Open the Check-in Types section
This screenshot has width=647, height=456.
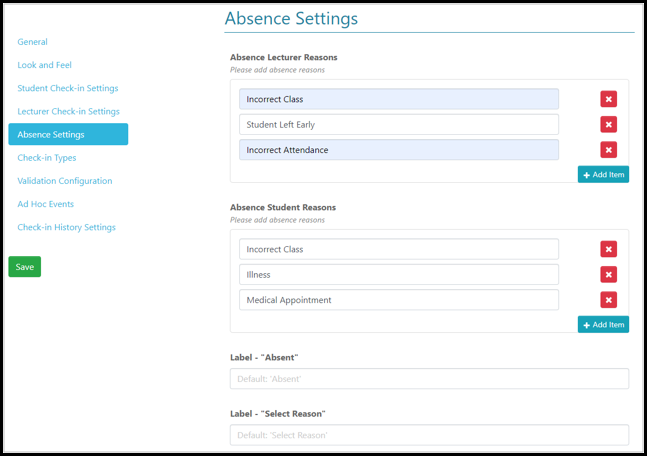click(46, 157)
